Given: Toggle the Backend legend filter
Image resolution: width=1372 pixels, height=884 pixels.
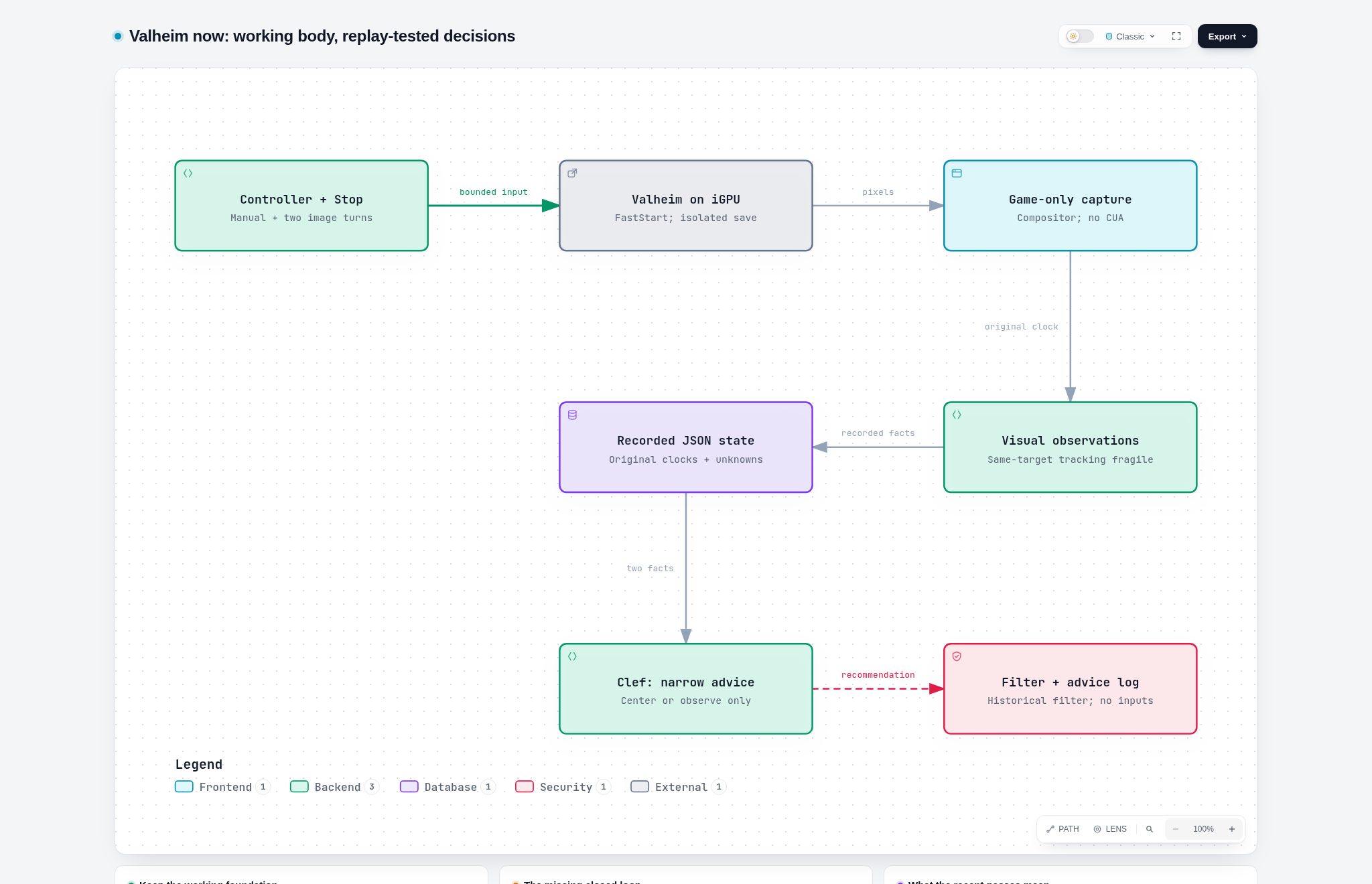Looking at the screenshot, I should [x=334, y=787].
